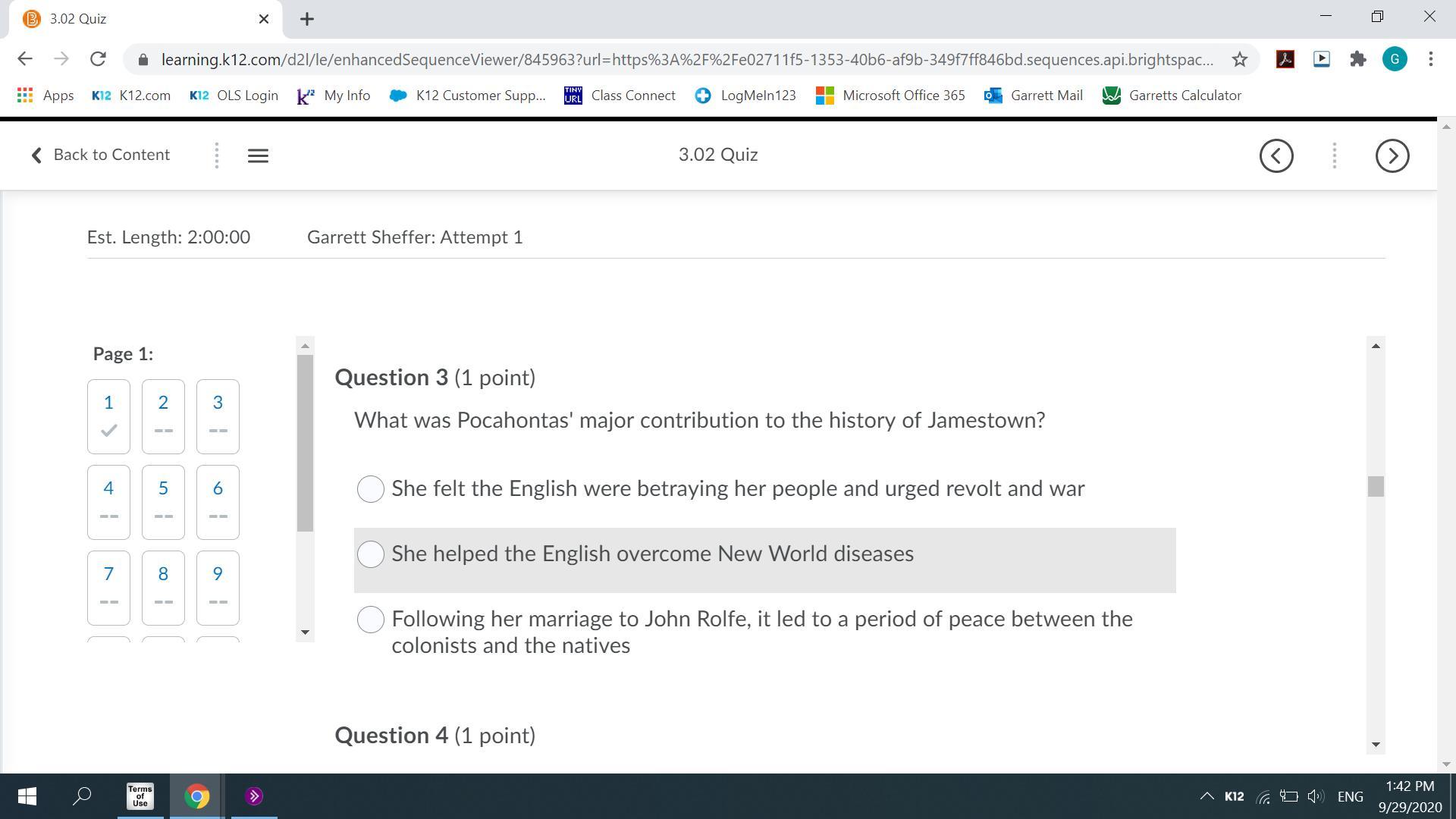Choose the John Rolfe marriage answer option
The width and height of the screenshot is (1456, 819).
[371, 620]
